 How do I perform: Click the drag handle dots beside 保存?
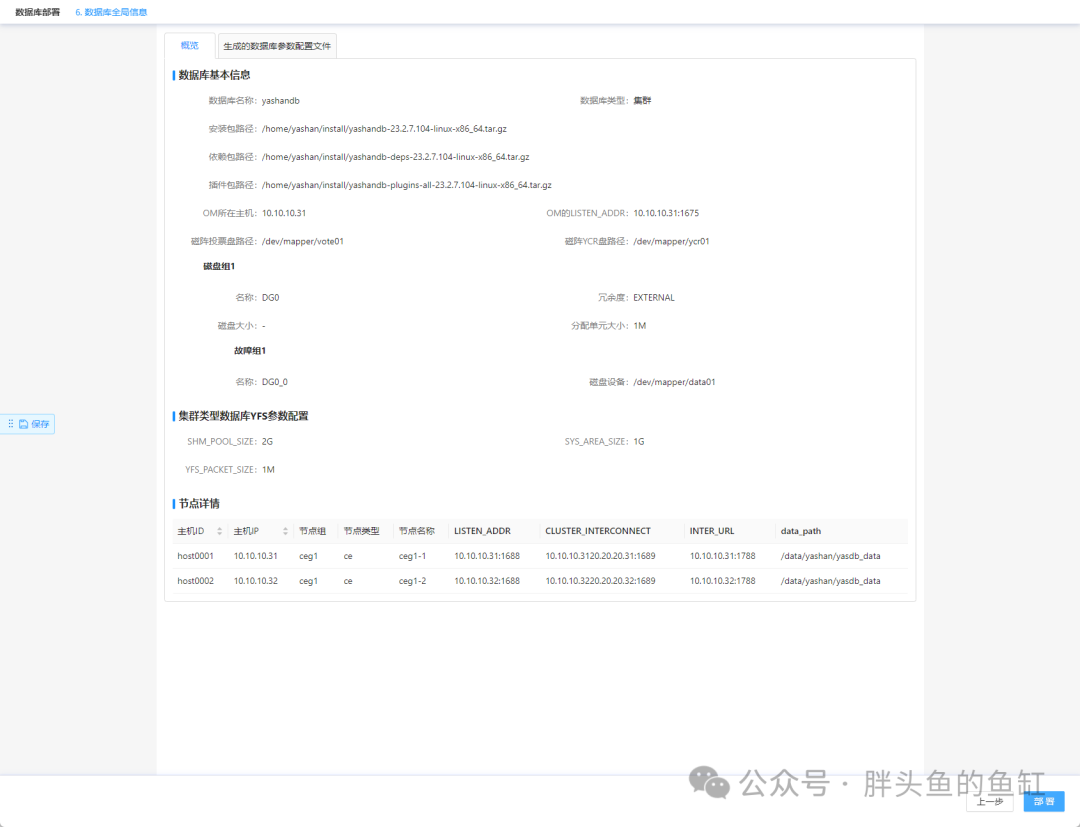10,424
